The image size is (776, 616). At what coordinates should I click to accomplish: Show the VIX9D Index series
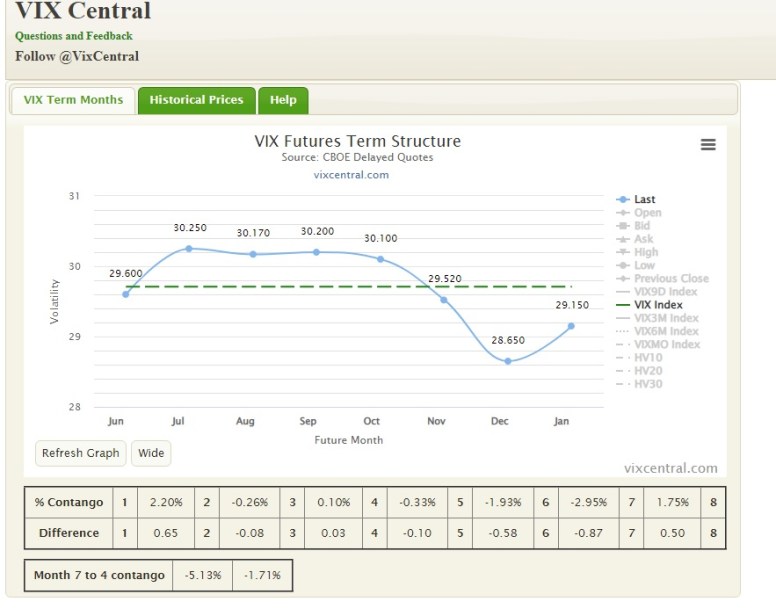point(666,292)
